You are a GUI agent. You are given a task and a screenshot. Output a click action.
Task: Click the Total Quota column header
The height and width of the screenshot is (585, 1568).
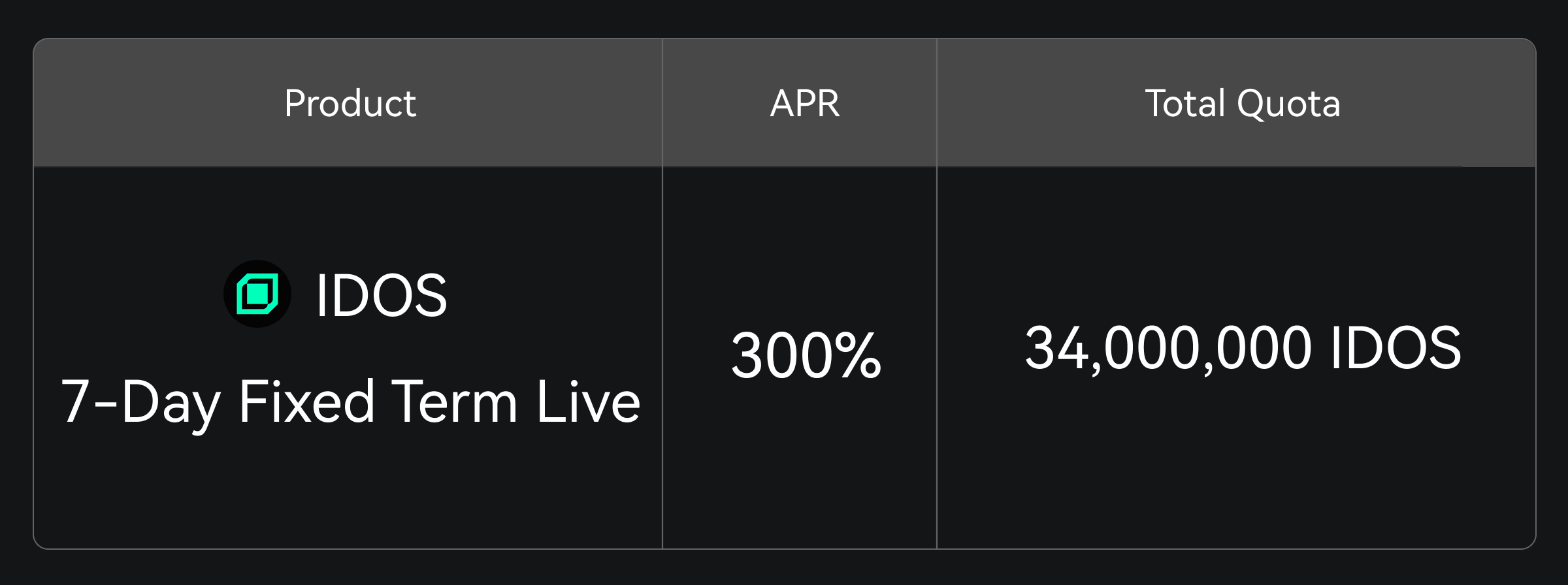click(x=1243, y=103)
